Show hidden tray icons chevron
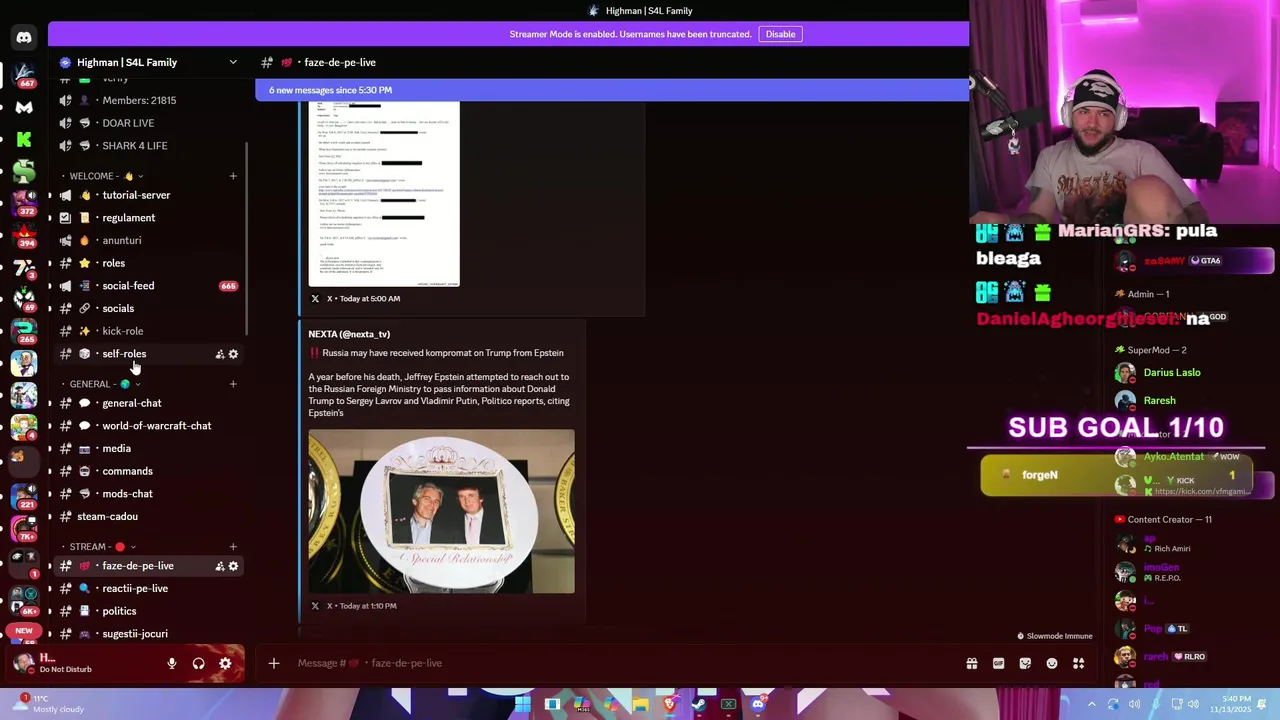The image size is (1280, 720). [x=1092, y=704]
